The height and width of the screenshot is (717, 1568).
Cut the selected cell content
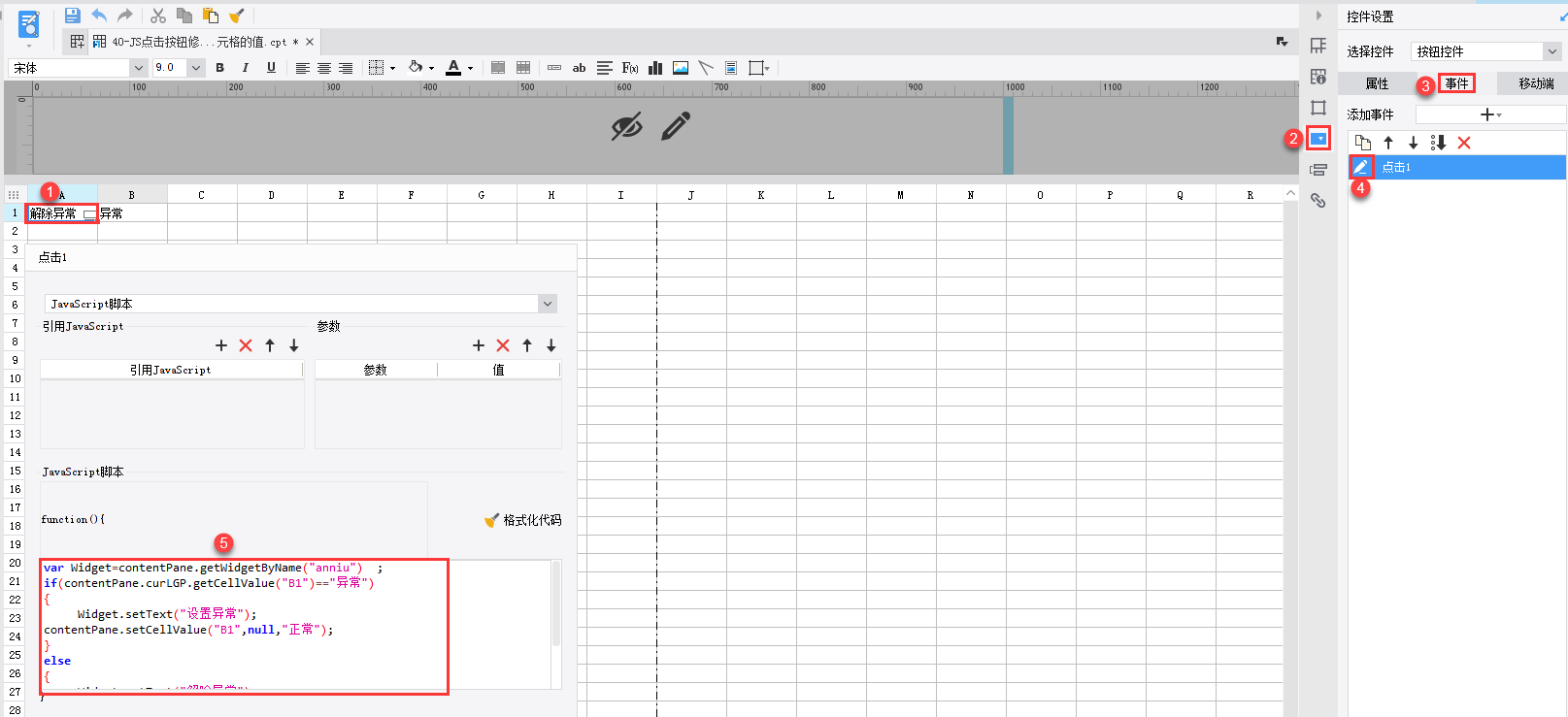(x=158, y=16)
